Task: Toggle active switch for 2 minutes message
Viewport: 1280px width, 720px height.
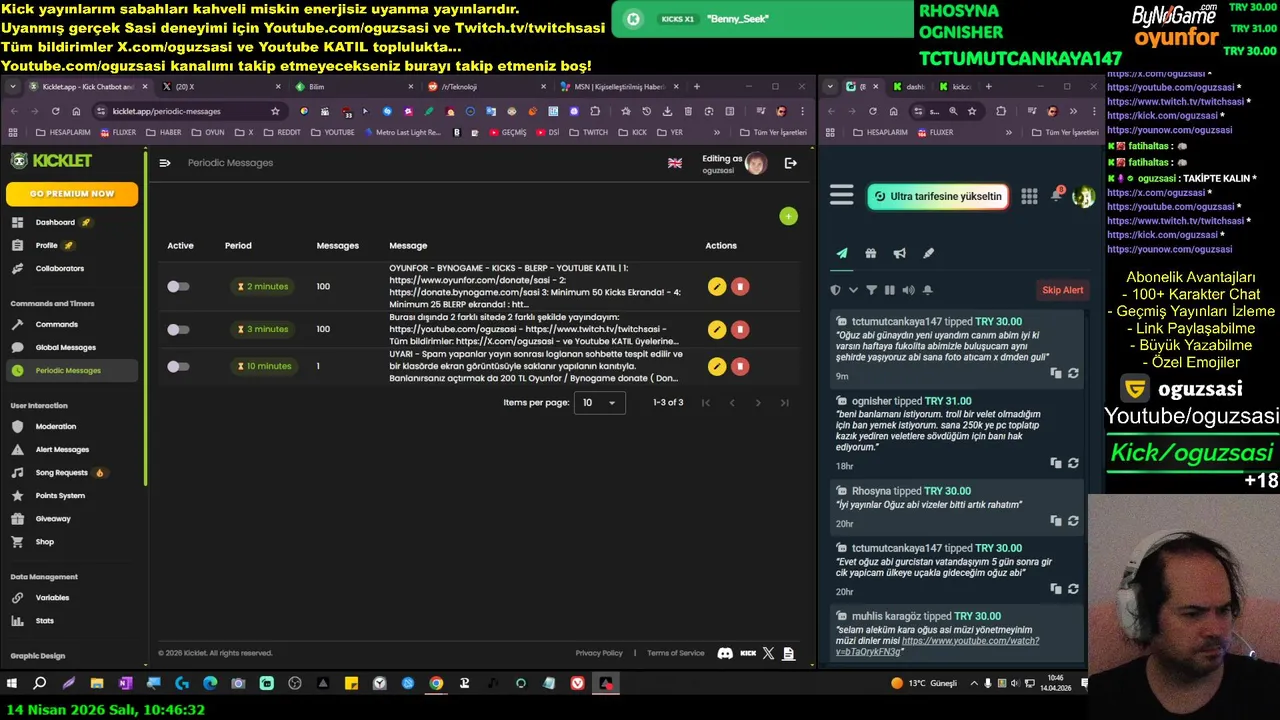Action: (x=178, y=287)
